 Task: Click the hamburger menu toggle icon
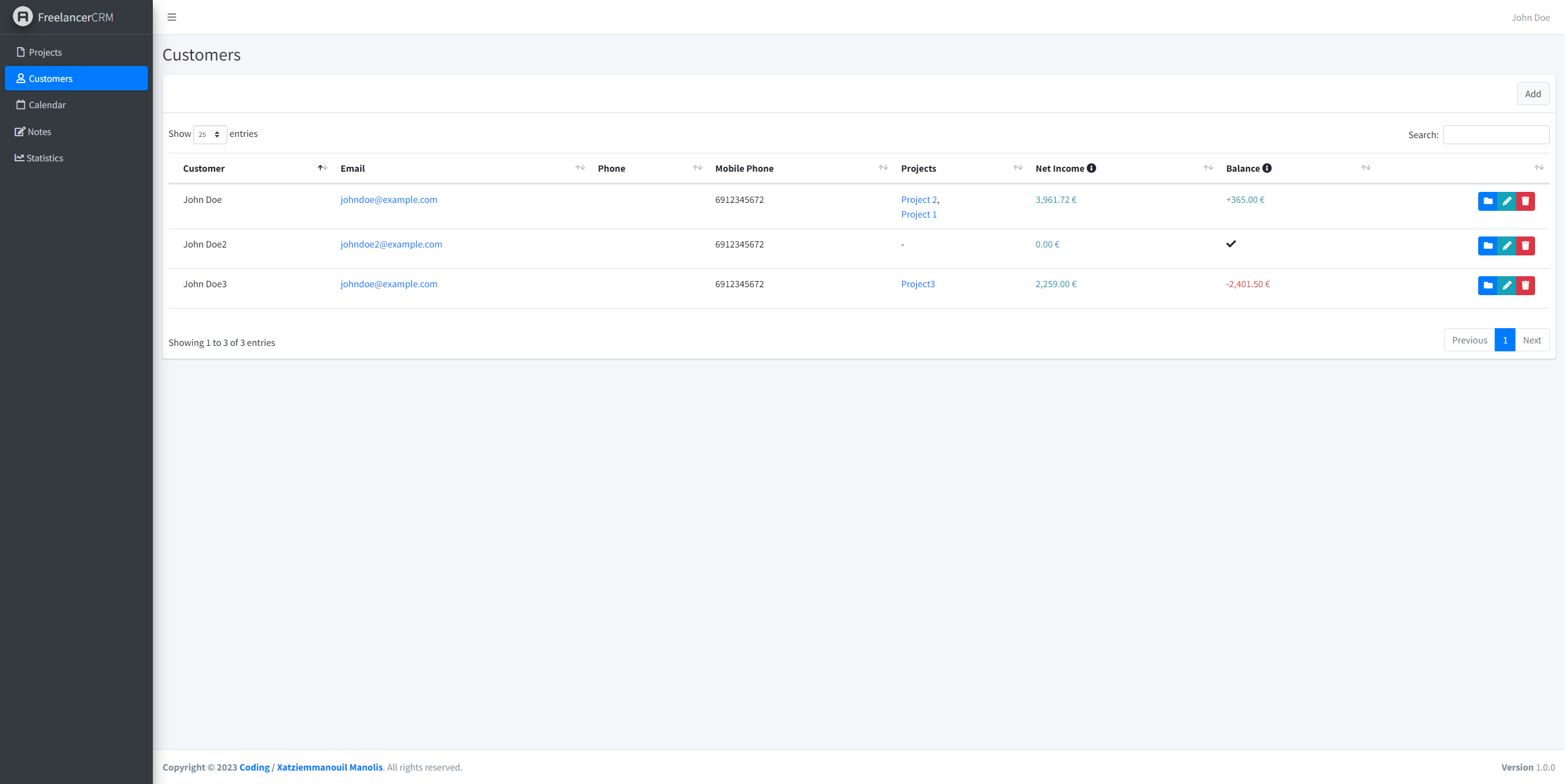click(172, 17)
